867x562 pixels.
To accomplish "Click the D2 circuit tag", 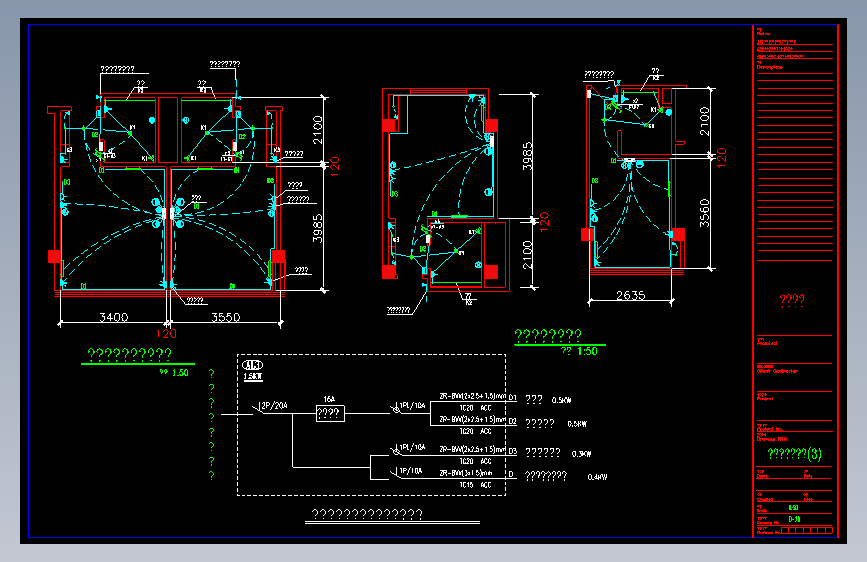I will [513, 422].
